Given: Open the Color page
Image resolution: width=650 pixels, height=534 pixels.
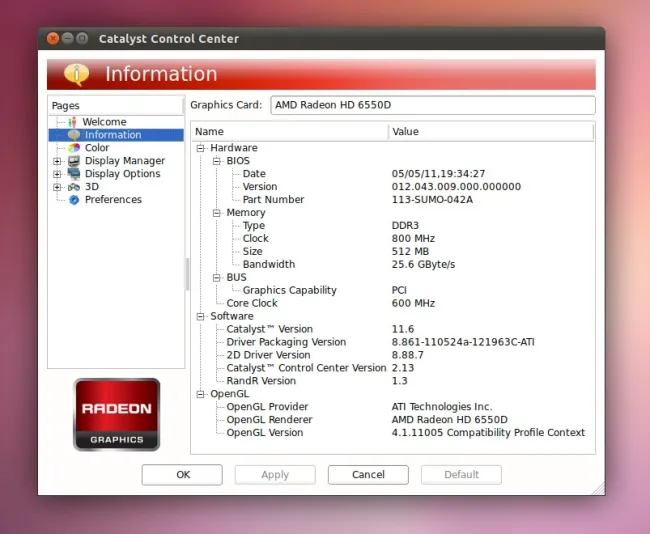Looking at the screenshot, I should [97, 148].
